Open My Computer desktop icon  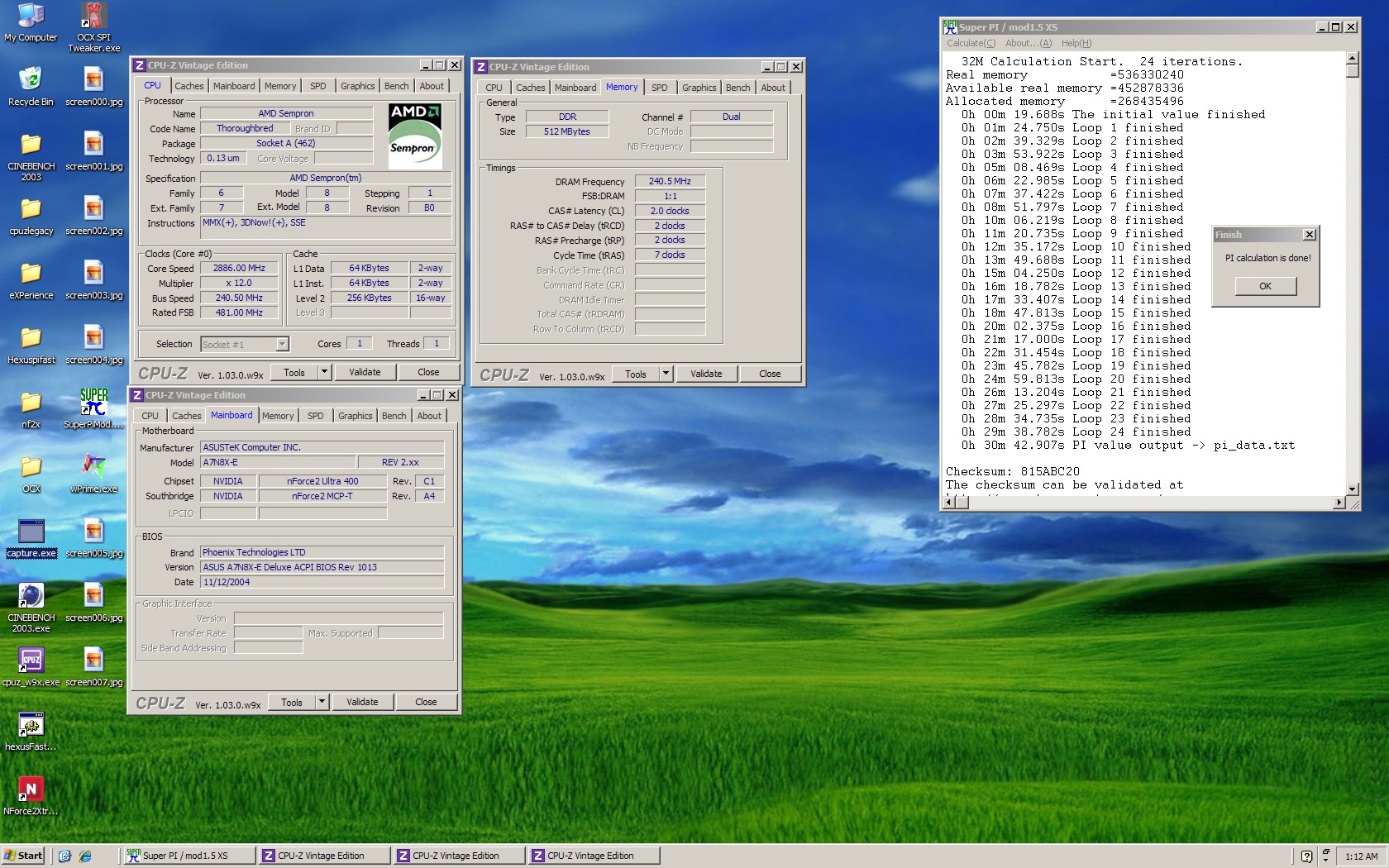pos(31,22)
